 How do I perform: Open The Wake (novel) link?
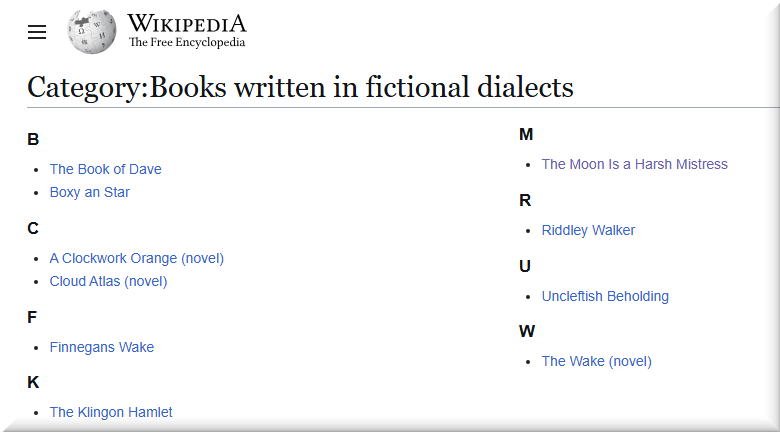(x=596, y=361)
